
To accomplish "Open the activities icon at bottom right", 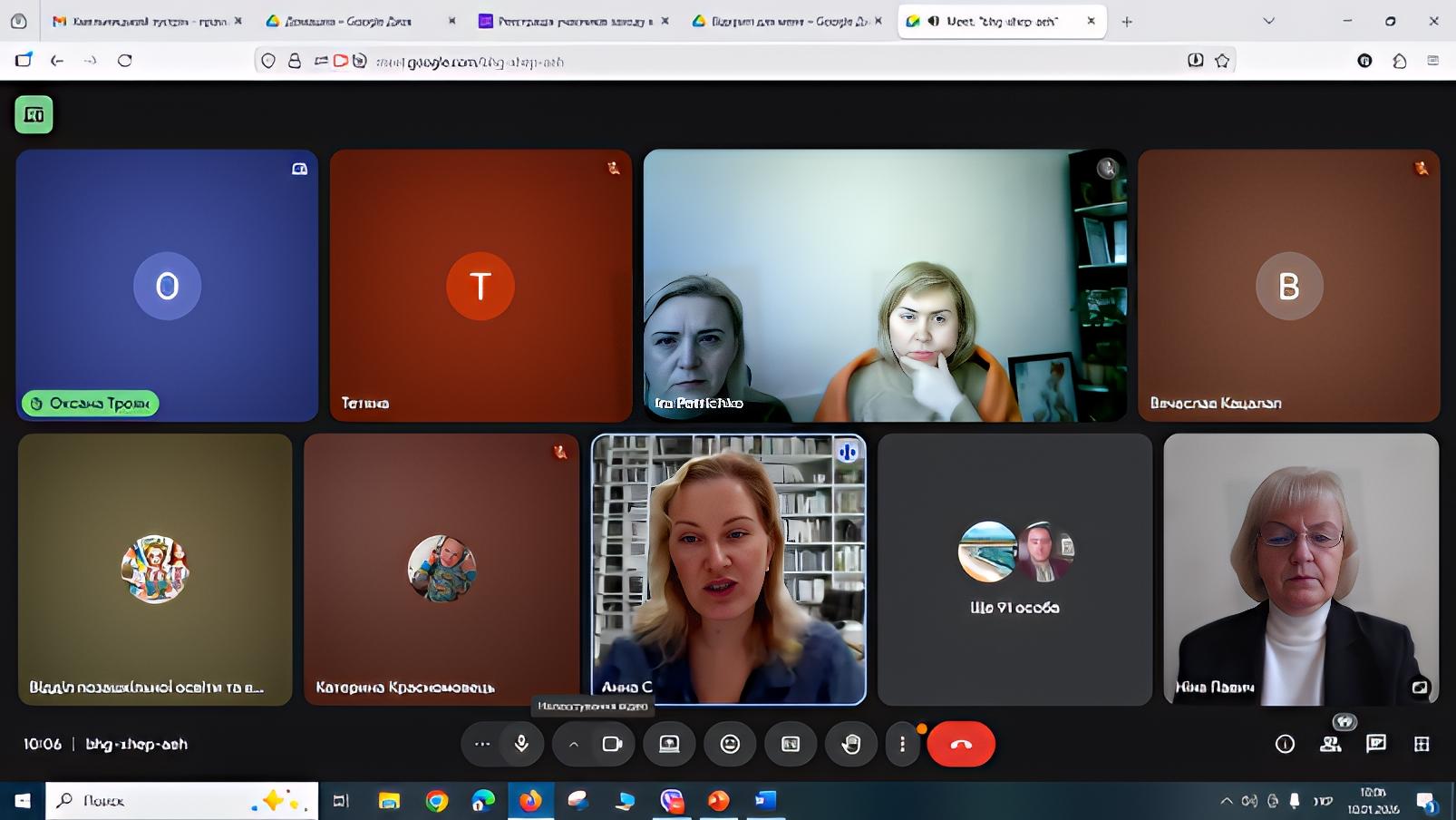I will tap(1422, 744).
